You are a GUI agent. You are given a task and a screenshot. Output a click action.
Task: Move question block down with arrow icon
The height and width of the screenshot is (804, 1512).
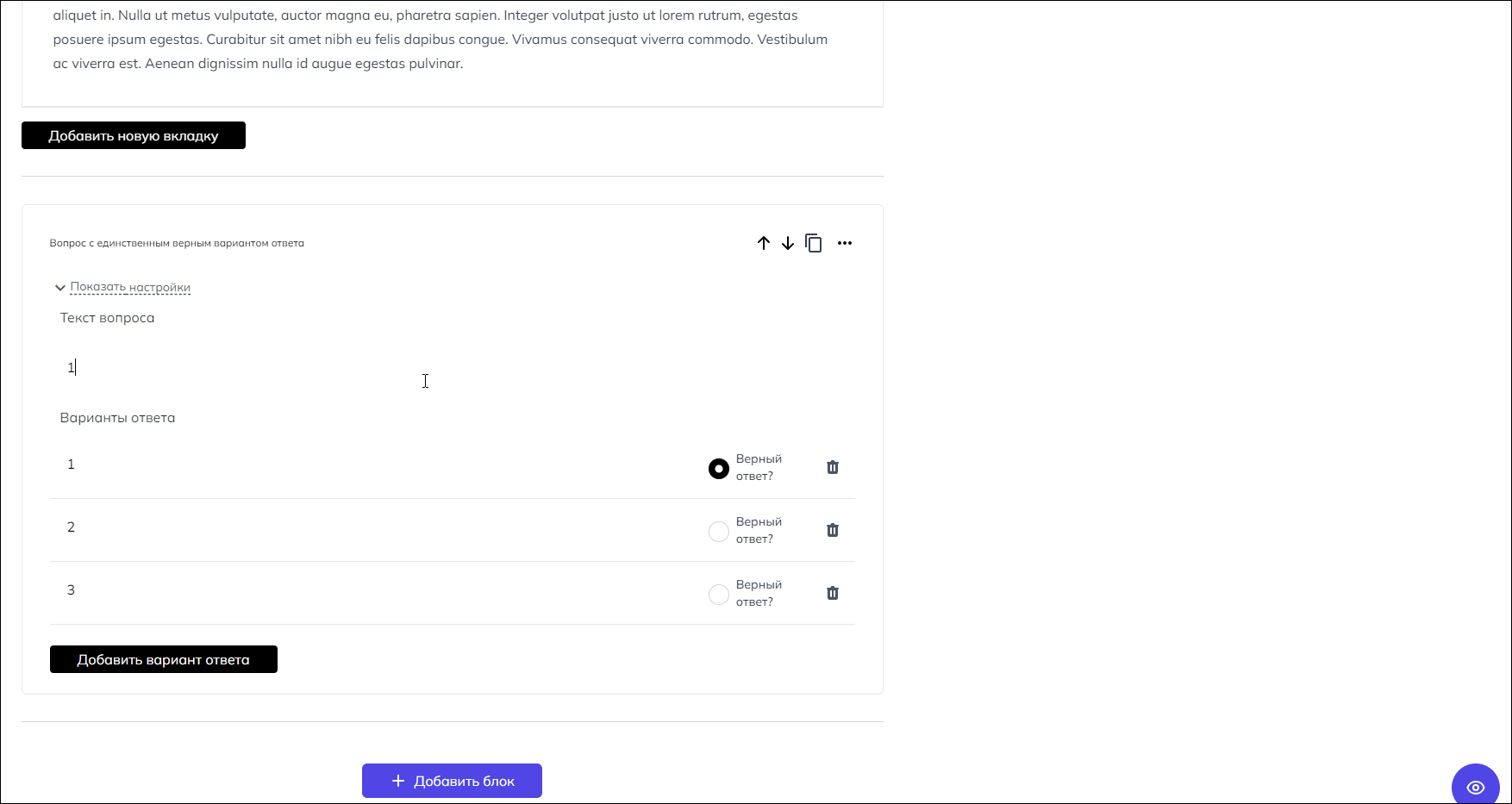[x=788, y=243]
